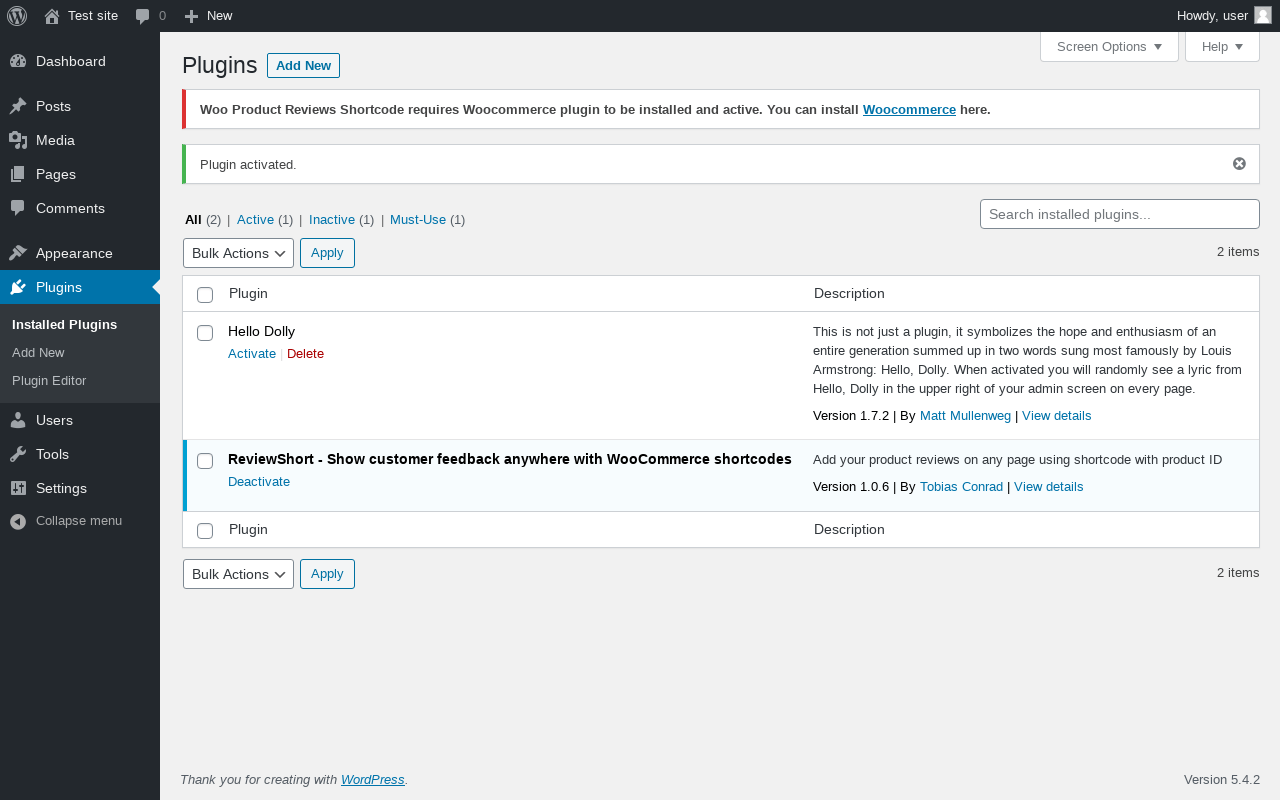Click the bottom Apply button

327,574
